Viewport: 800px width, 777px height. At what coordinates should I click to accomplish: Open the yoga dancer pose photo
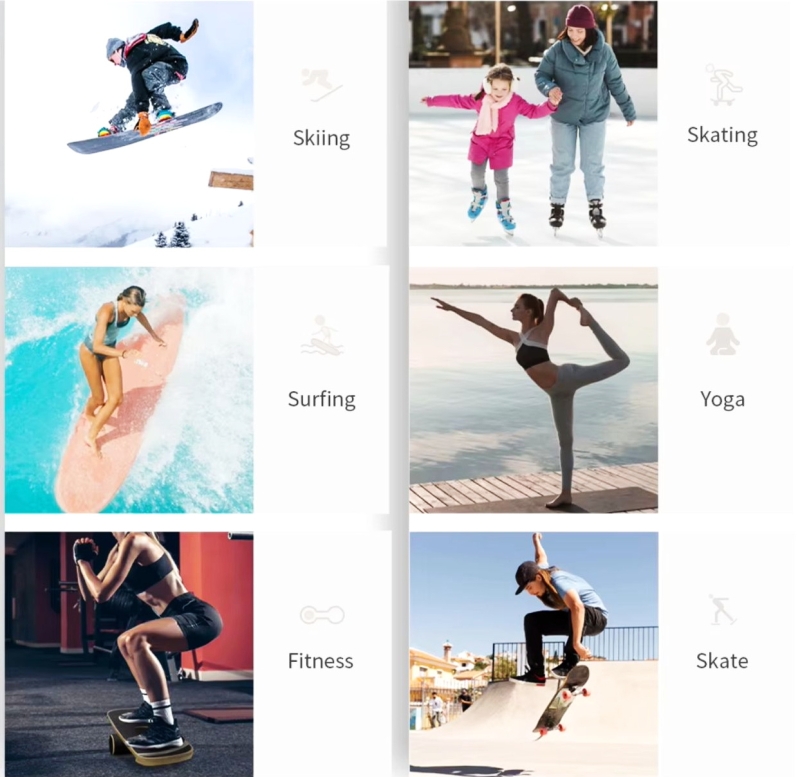click(534, 390)
